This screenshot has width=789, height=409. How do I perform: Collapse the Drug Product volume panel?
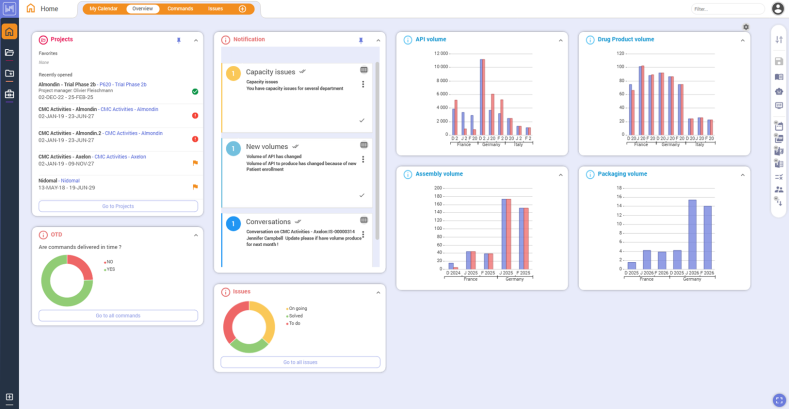743,40
